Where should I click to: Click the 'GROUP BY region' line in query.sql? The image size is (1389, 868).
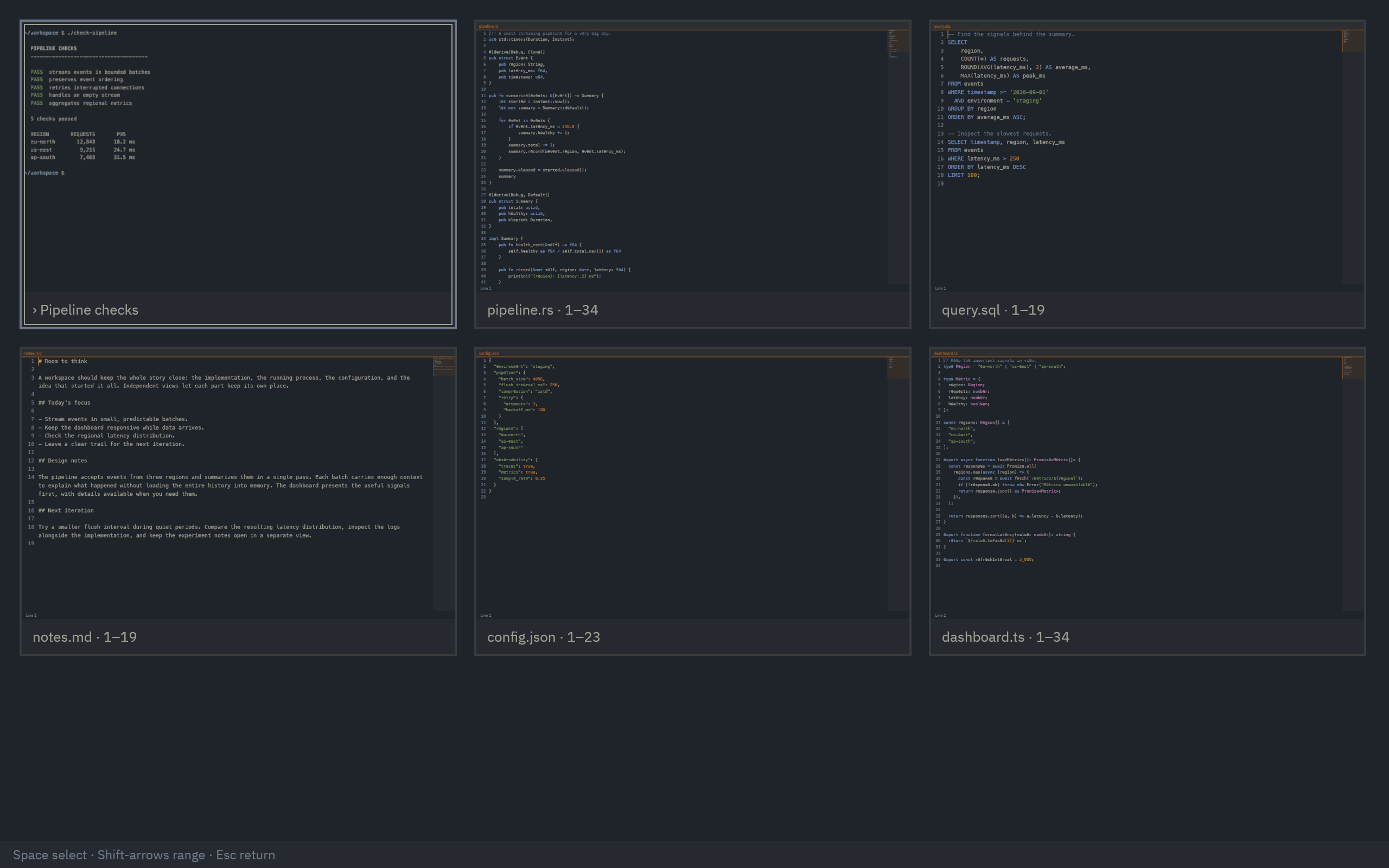pyautogui.click(x=972, y=109)
